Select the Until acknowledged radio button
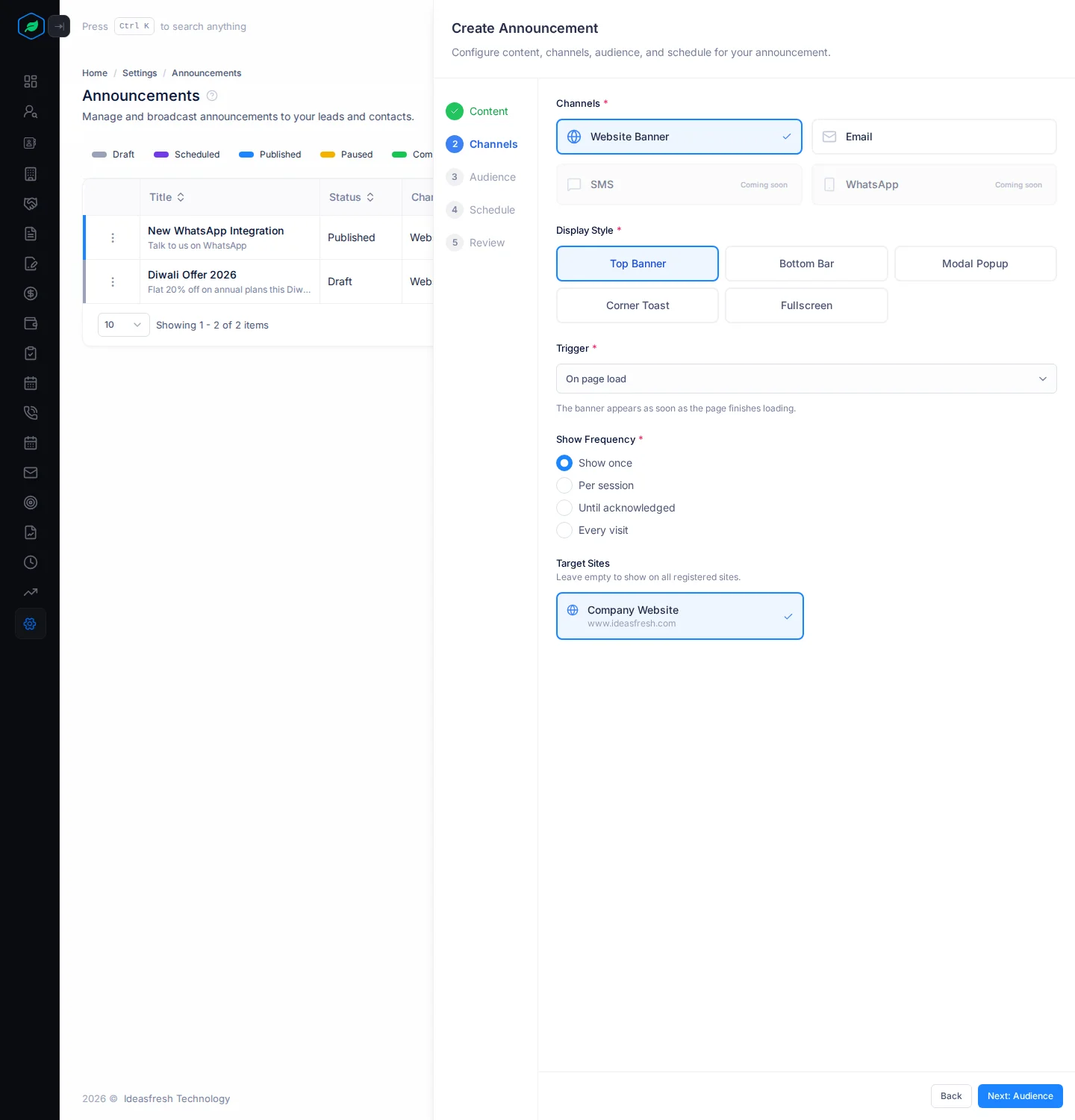This screenshot has width=1075, height=1120. [x=564, y=508]
